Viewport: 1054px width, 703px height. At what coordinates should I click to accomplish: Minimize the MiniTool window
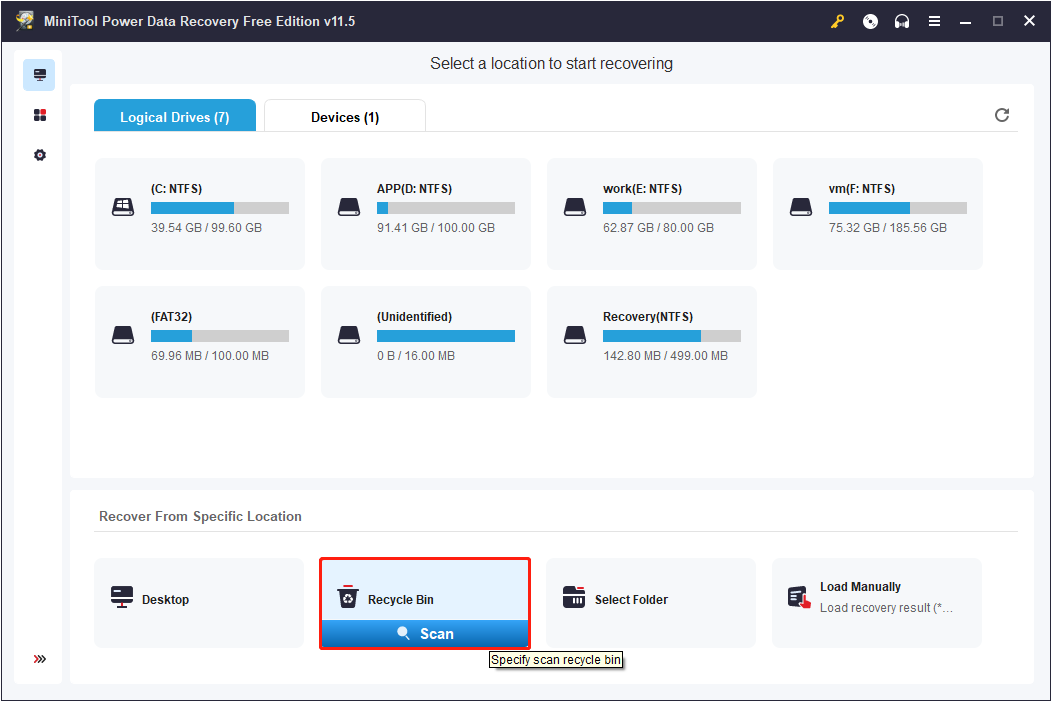(965, 22)
